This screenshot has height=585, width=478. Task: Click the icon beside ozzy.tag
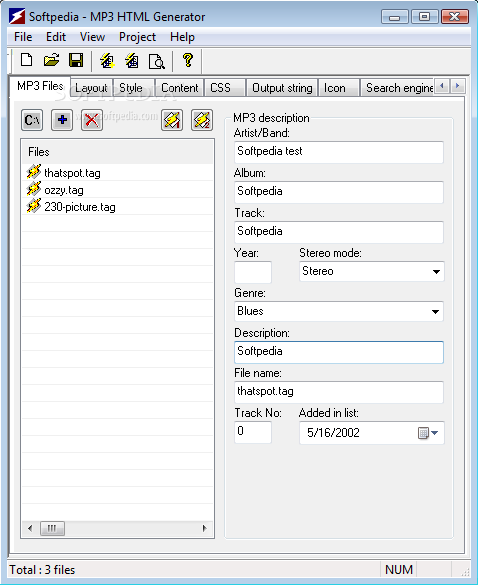coord(34,189)
